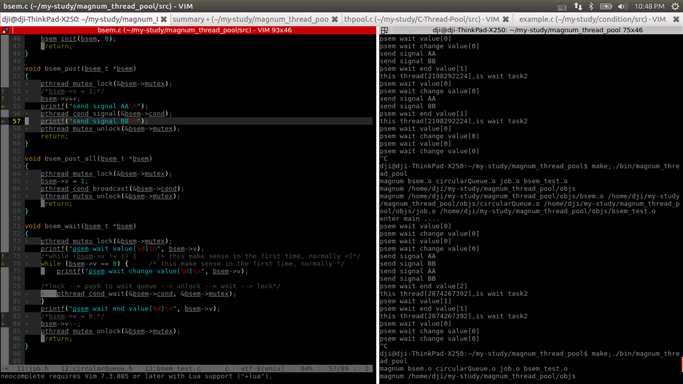Viewport: 683px width, 384px height.
Task: Show the 10:48 PM clock calendar
Action: (649, 6)
